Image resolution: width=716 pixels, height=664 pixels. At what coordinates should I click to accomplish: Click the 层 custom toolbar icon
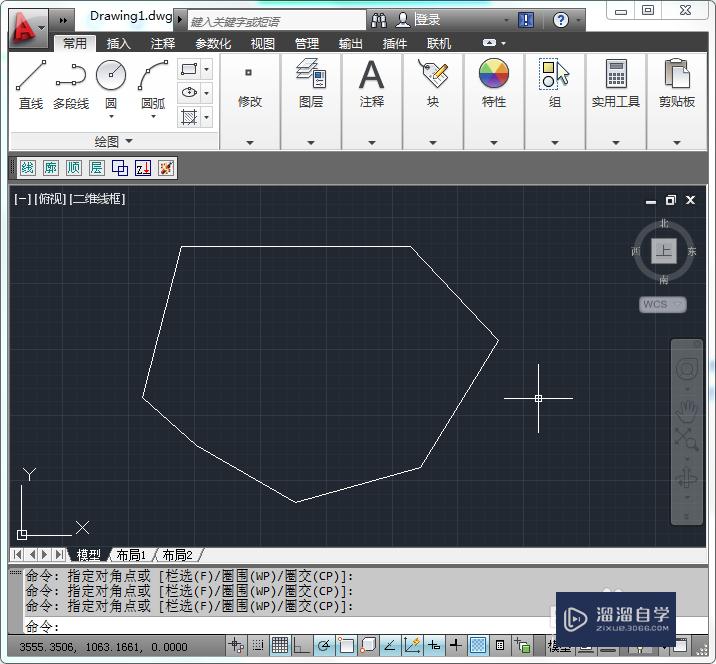96,168
